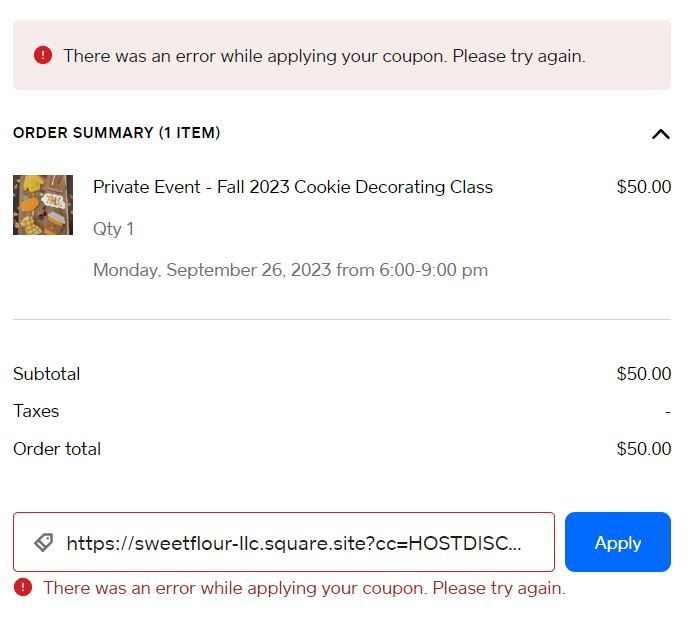Image resolution: width=692 pixels, height=637 pixels.
Task: Click the dash value beside Taxes
Action: 667,411
